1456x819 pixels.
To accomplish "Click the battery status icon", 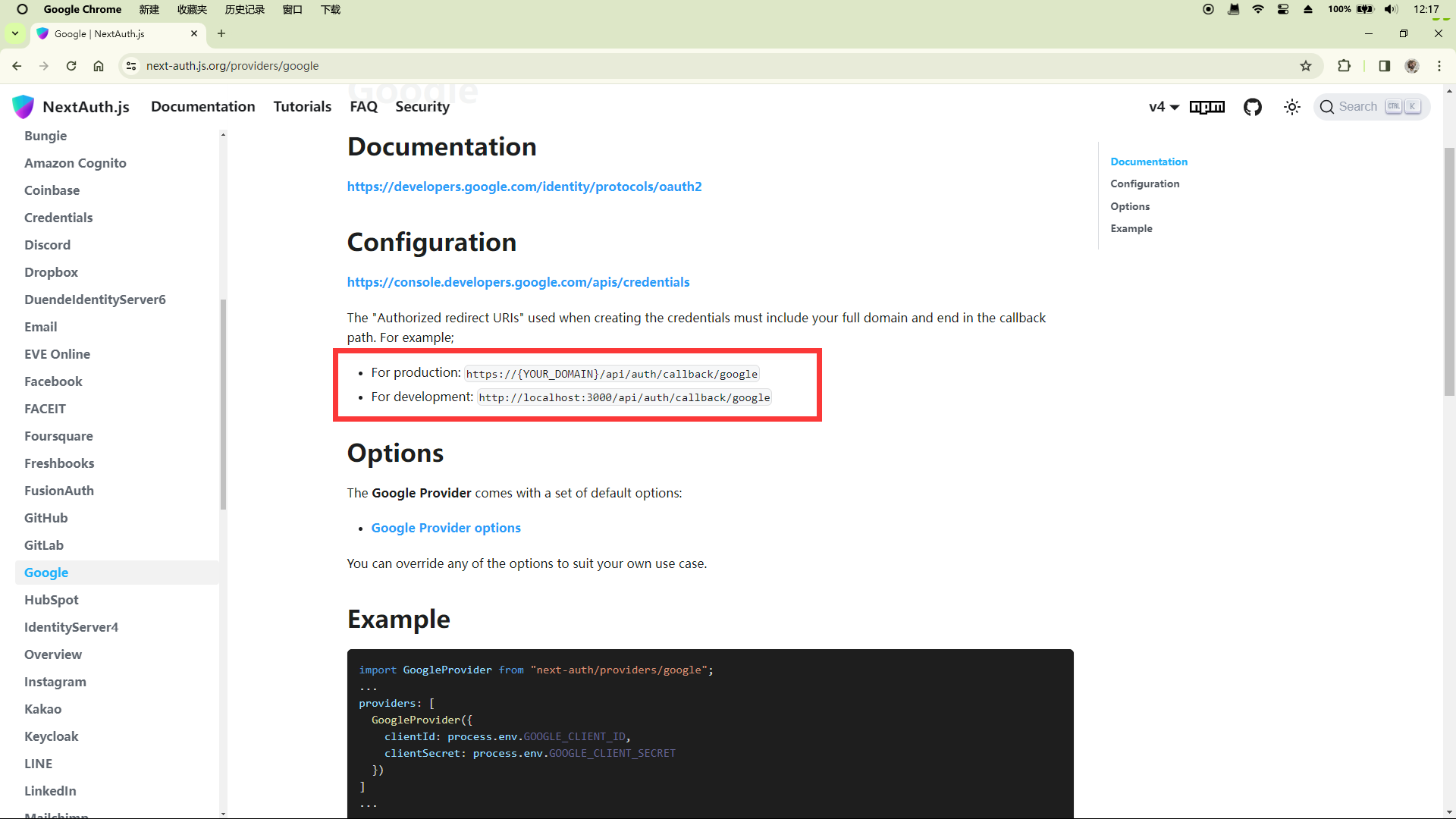I will tap(1365, 9).
